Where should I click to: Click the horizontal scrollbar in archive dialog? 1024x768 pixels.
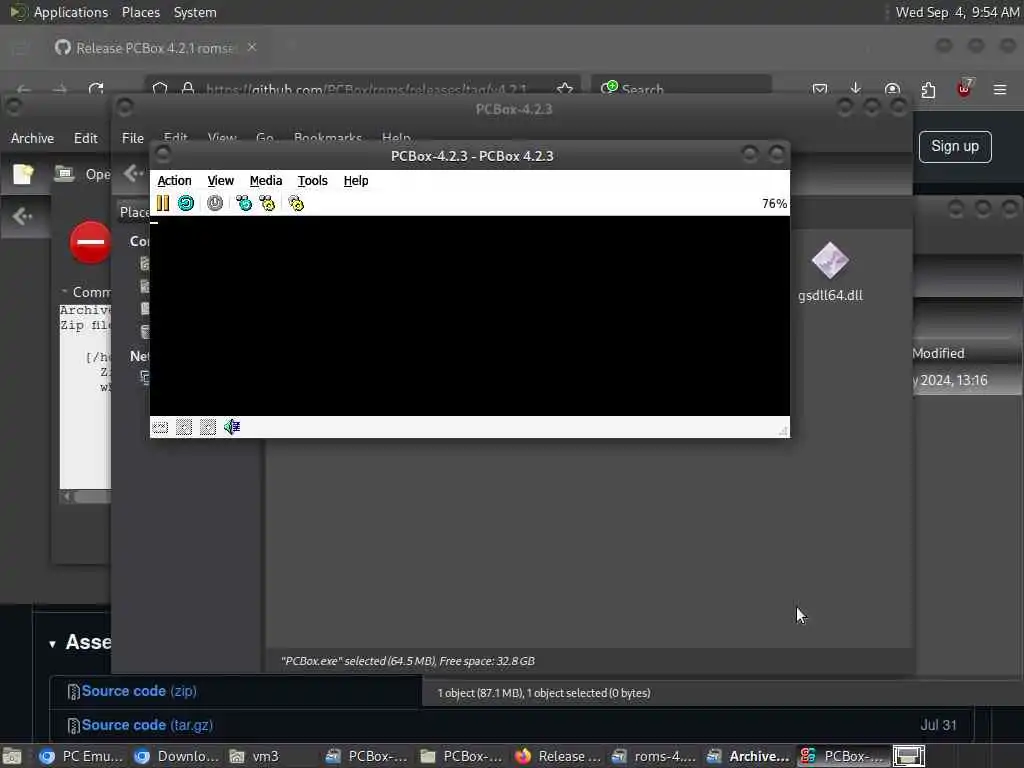coord(86,496)
